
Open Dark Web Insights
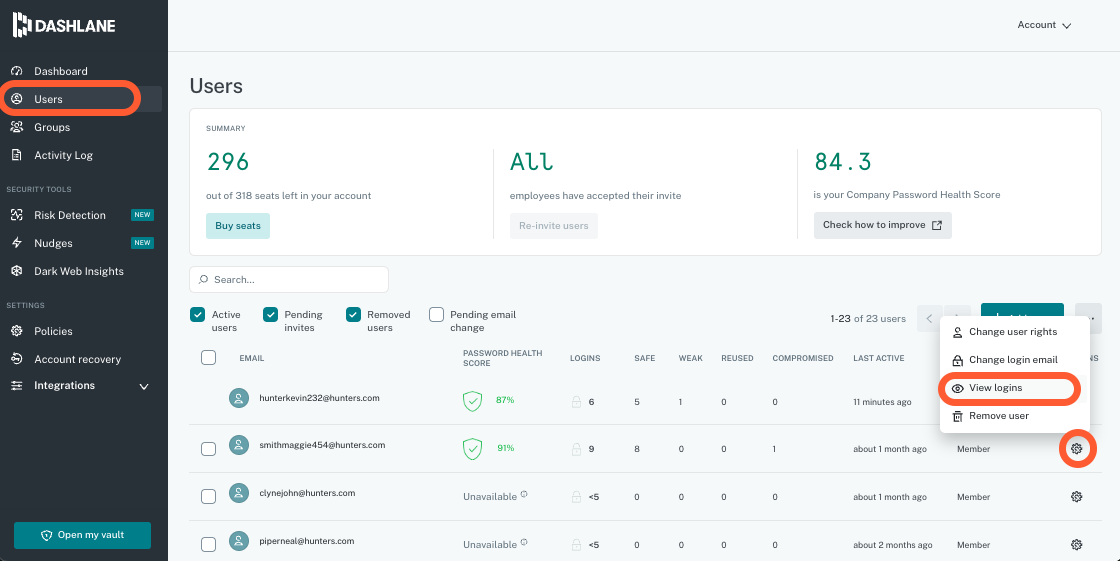pyautogui.click(x=78, y=271)
